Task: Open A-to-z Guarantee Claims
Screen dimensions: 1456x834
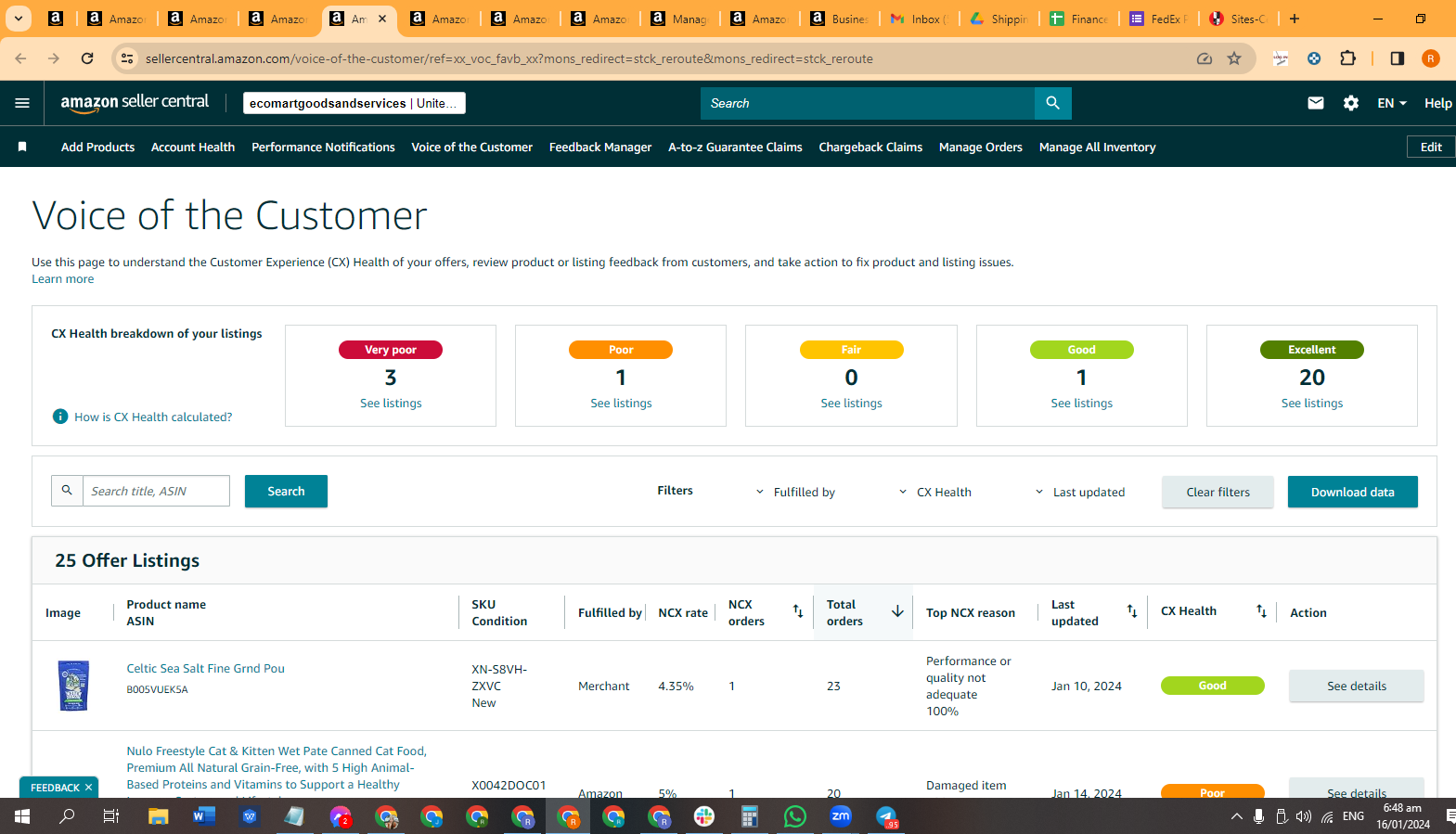Action: 735,147
